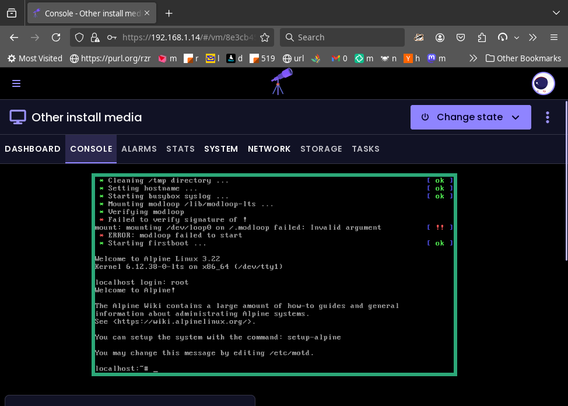The width and height of the screenshot is (568, 406).
Task: Open the user avatar menu
Action: click(543, 83)
